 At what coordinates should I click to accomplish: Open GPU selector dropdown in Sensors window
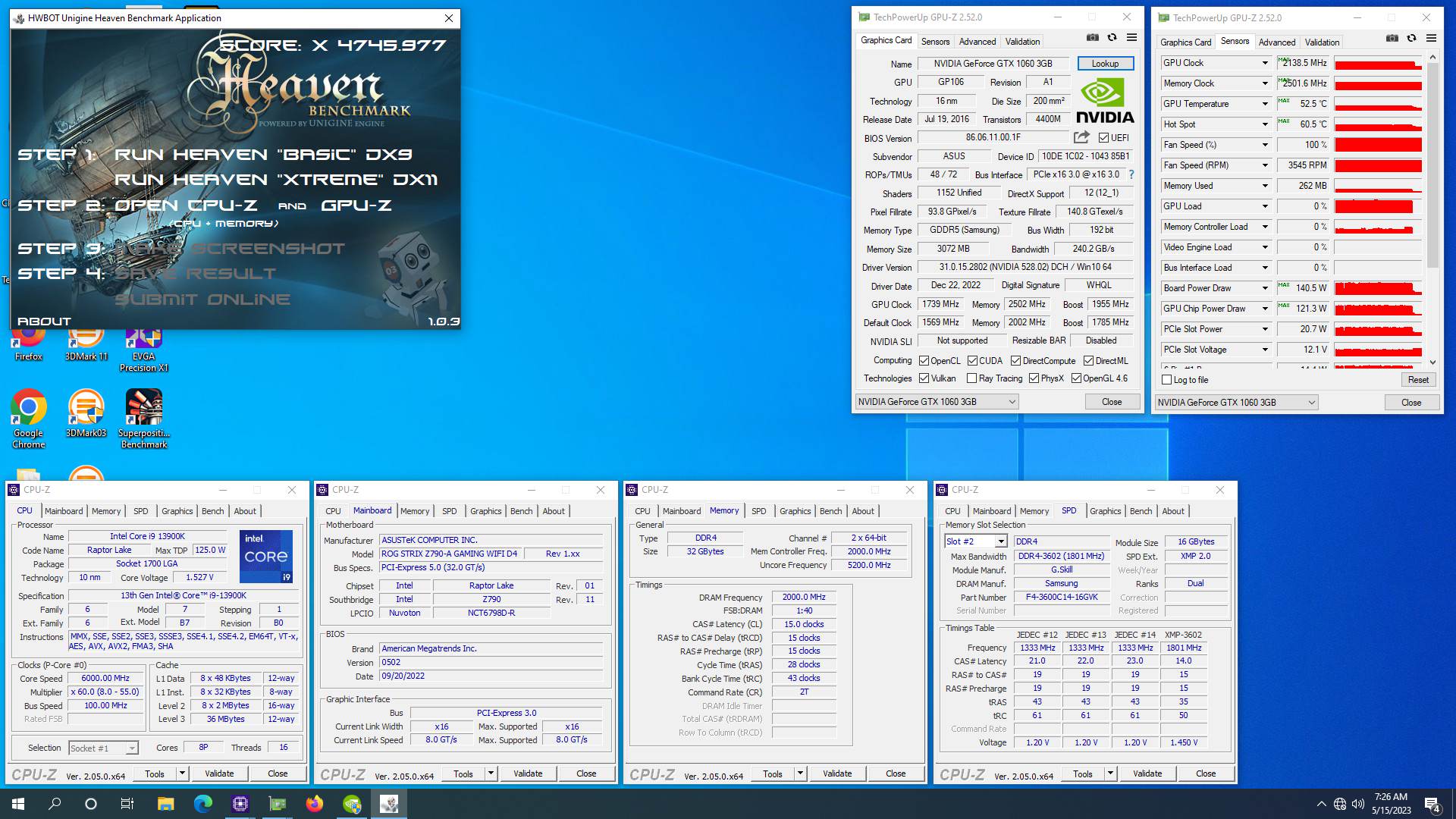[1235, 403]
